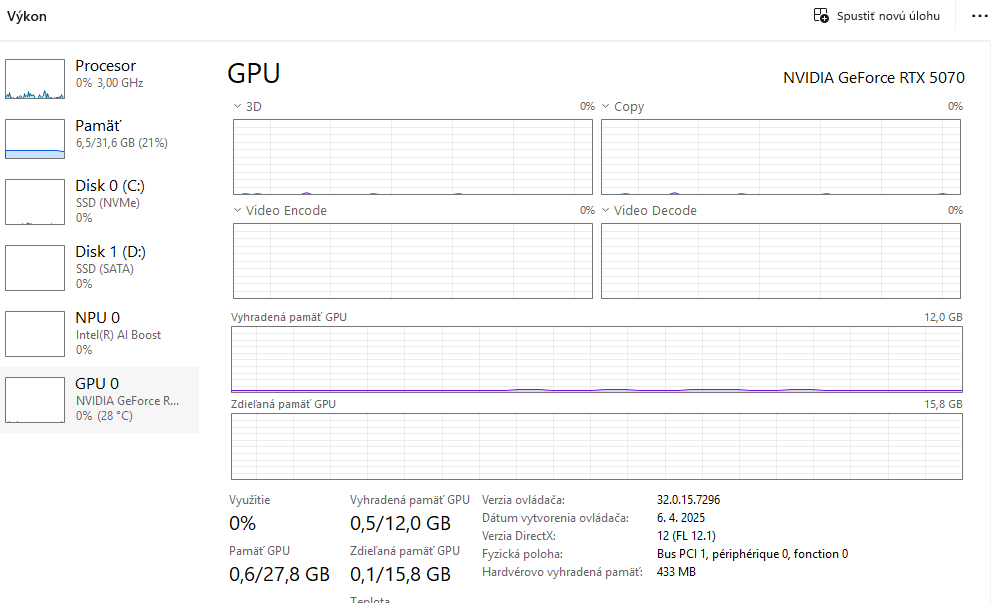Open the Video Encode engine dropdown
The width and height of the screenshot is (991, 603).
coord(238,210)
